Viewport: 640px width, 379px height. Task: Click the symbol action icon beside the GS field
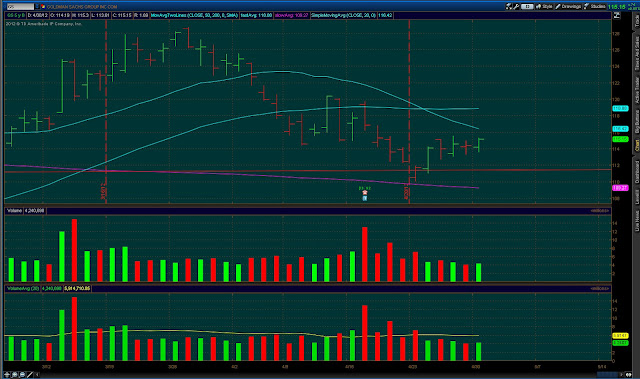tap(38, 7)
